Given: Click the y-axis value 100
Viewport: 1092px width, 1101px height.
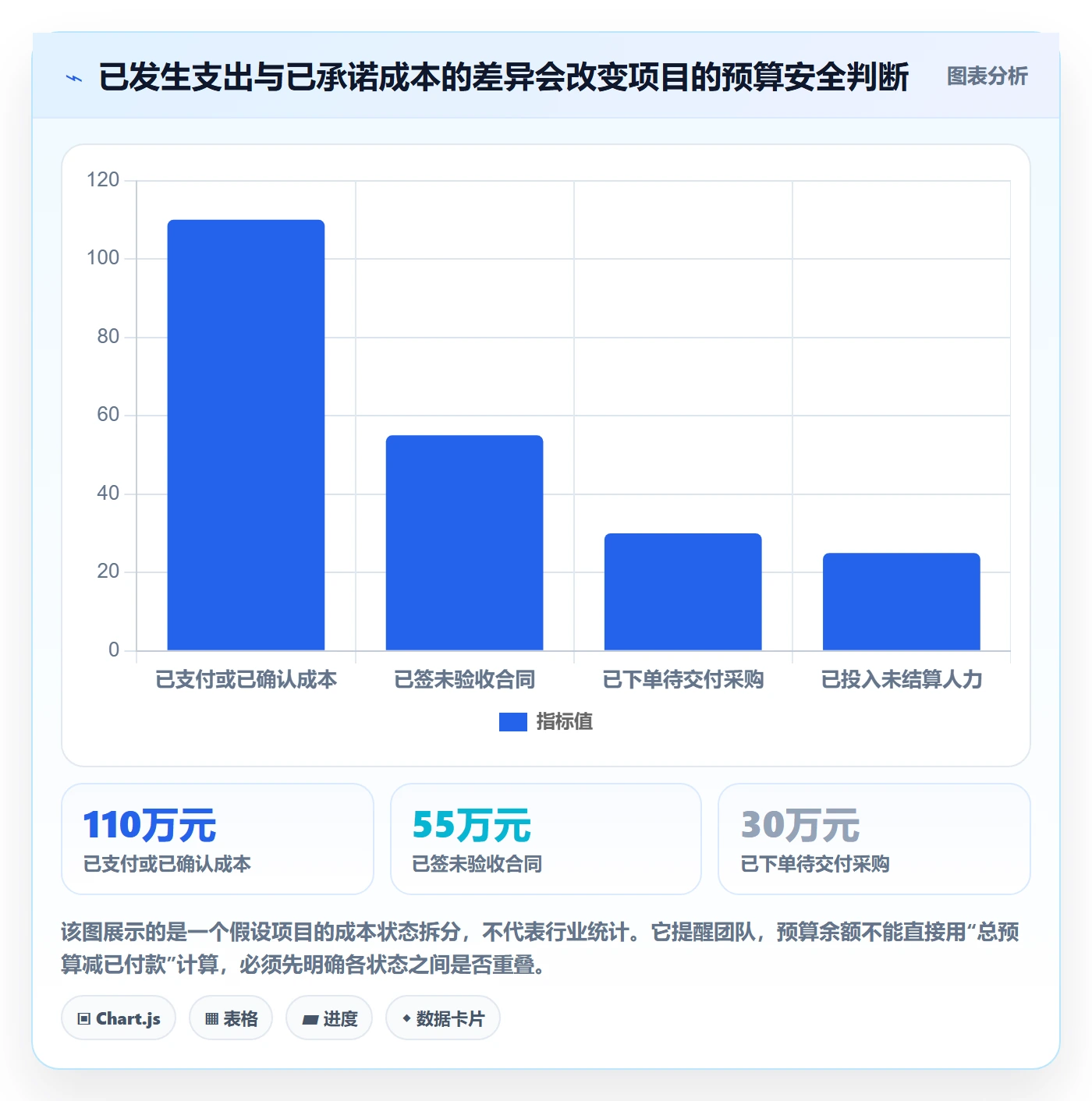Looking at the screenshot, I should [103, 258].
